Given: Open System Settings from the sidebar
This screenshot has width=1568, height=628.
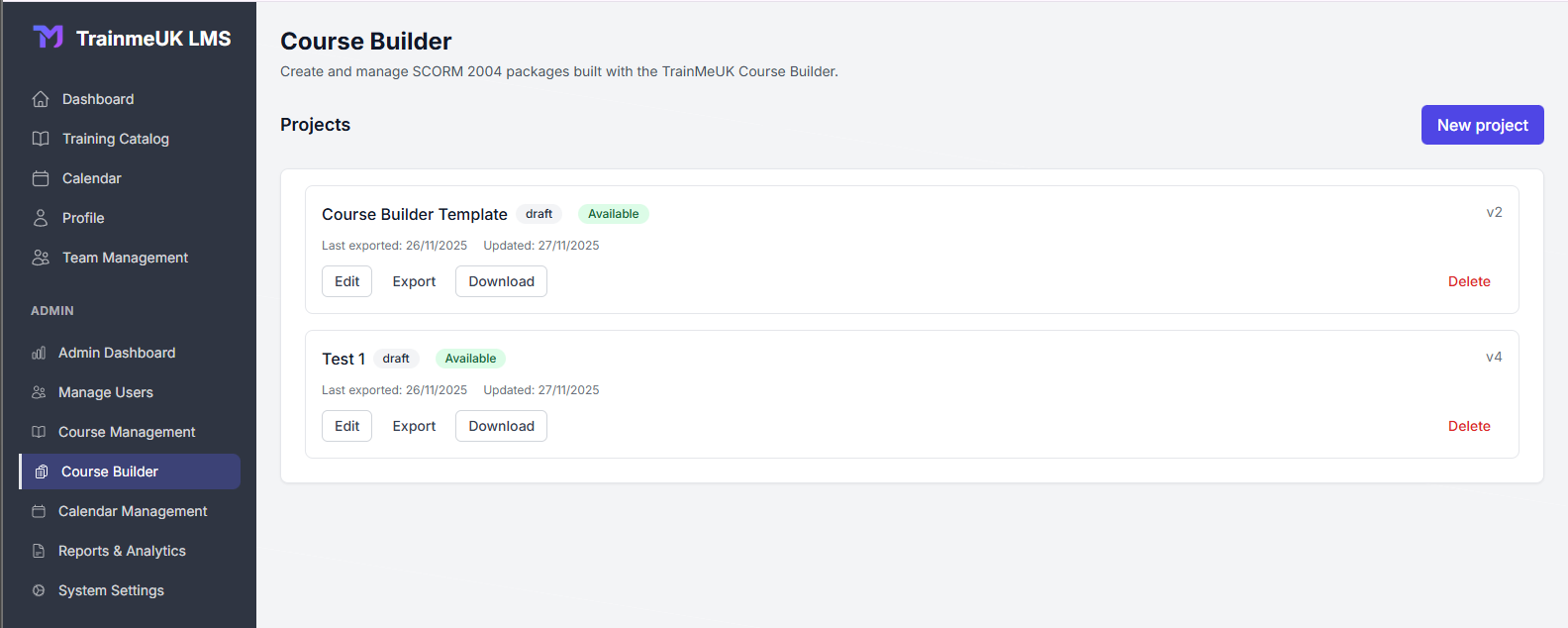Looking at the screenshot, I should coord(111,590).
